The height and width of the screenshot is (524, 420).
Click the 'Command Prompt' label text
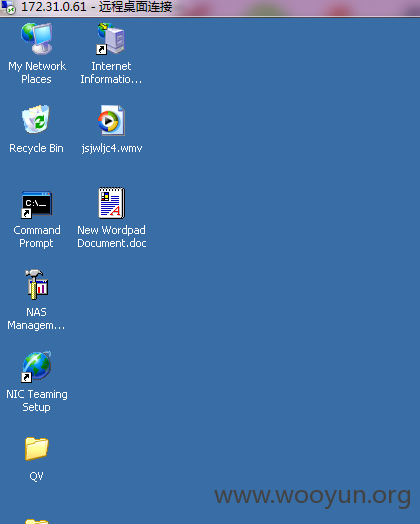click(37, 237)
